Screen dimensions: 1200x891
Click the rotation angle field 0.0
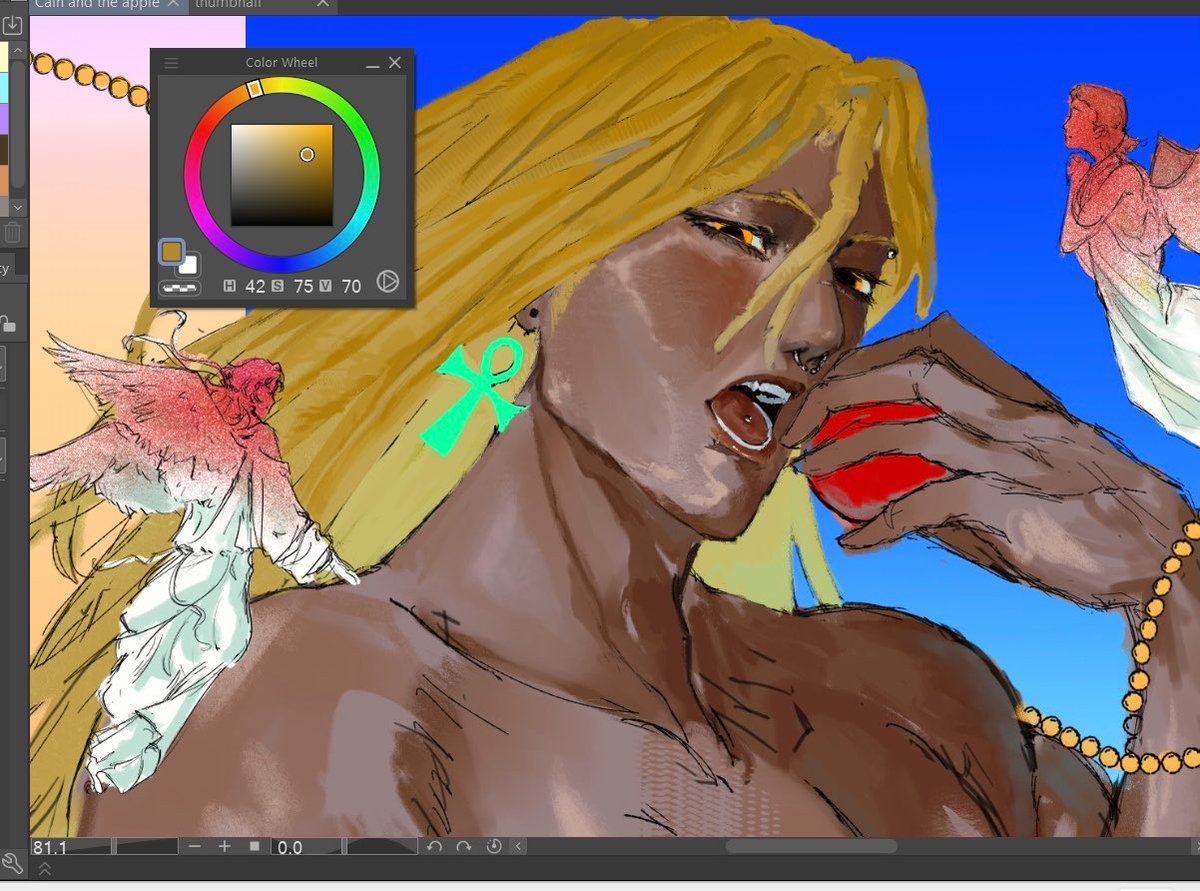tap(290, 847)
